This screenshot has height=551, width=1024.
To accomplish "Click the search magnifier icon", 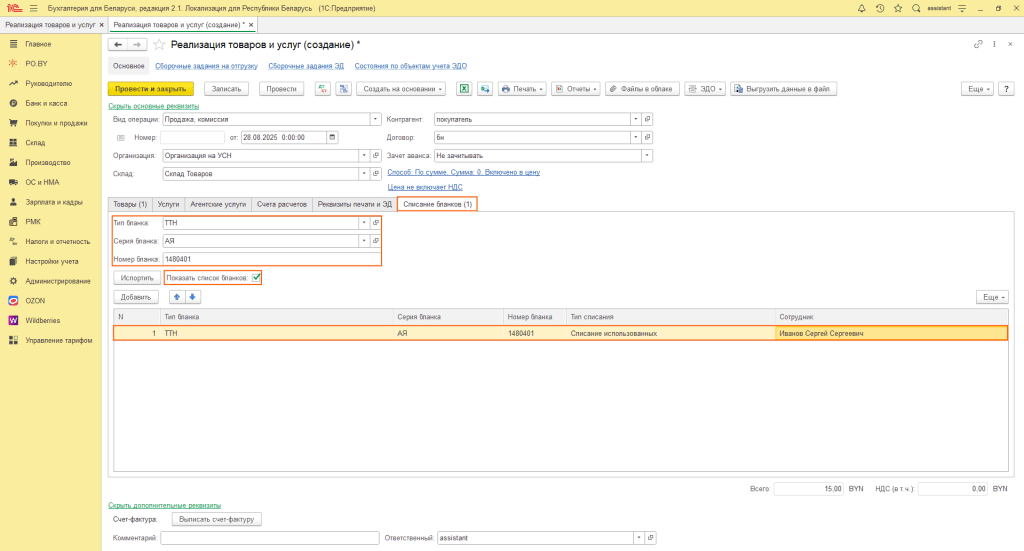I will click(916, 8).
